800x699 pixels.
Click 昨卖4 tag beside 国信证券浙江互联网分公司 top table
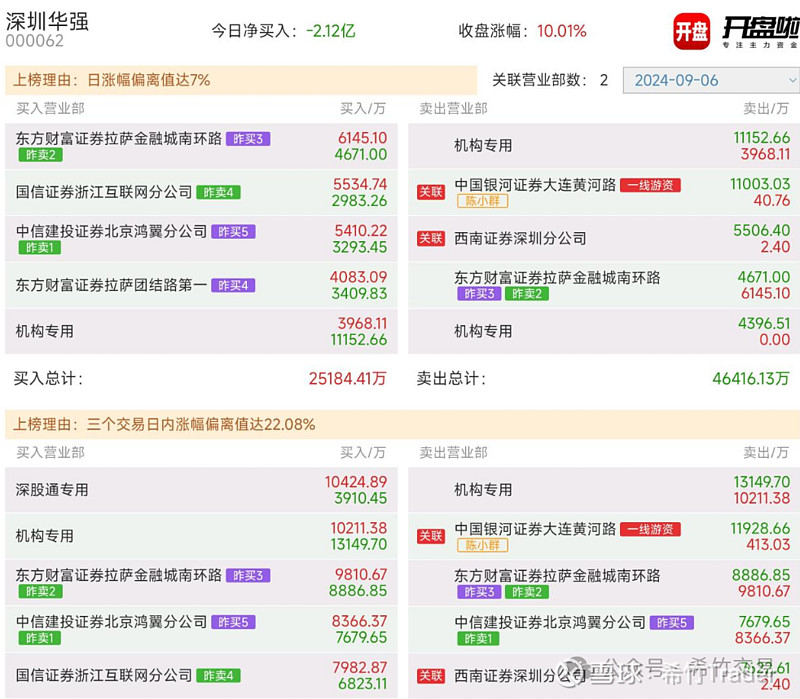[x=218, y=192]
